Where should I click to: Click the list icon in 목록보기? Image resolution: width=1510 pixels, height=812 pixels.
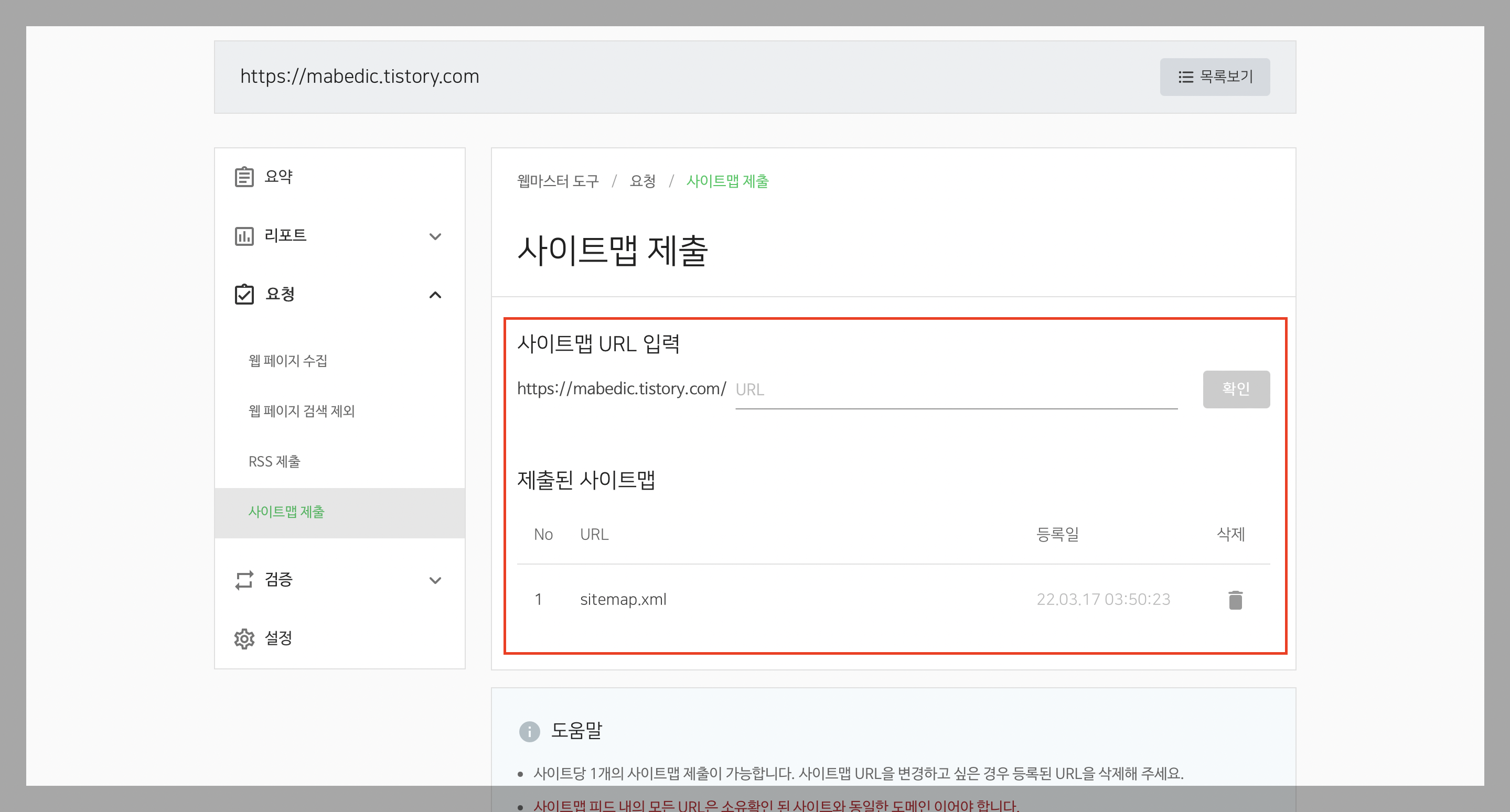pos(1185,77)
